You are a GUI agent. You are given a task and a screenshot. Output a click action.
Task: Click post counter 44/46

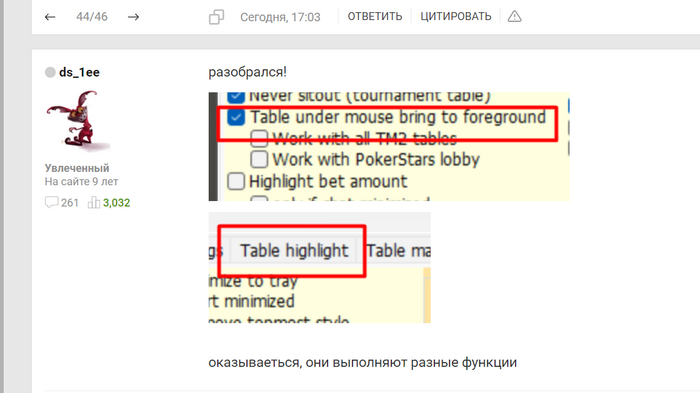[92, 17]
